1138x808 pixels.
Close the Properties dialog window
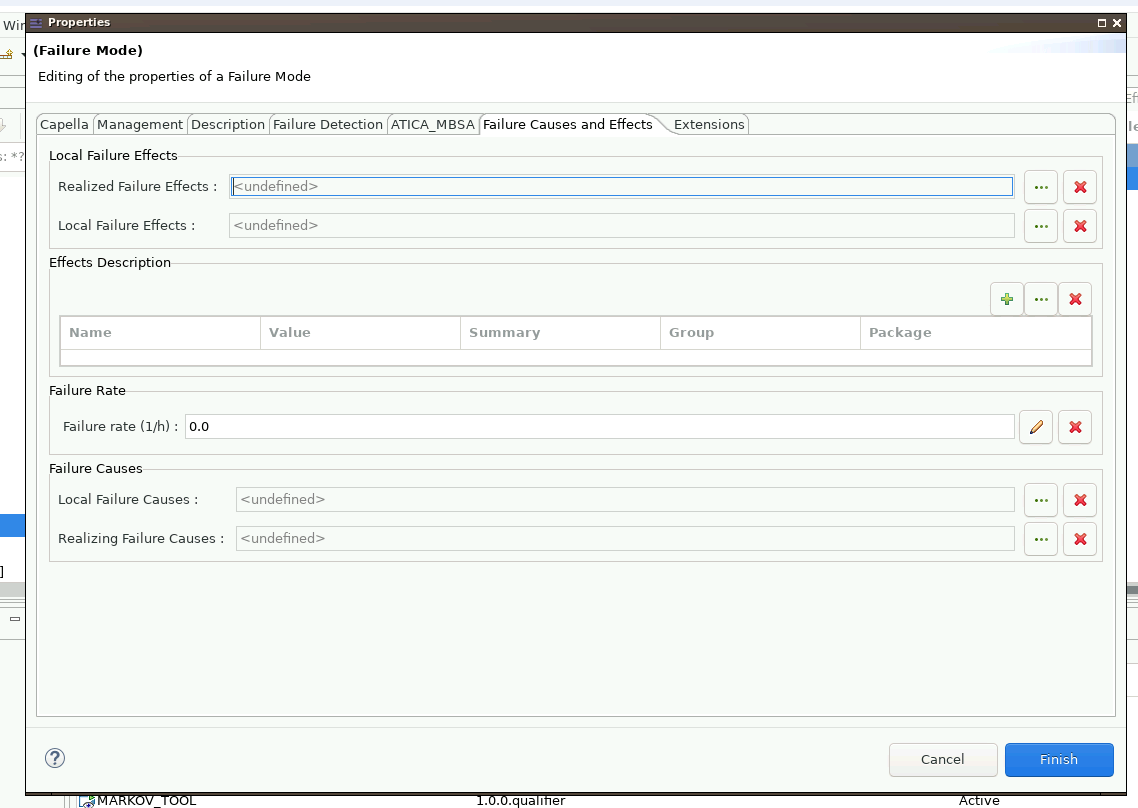coord(1117,23)
